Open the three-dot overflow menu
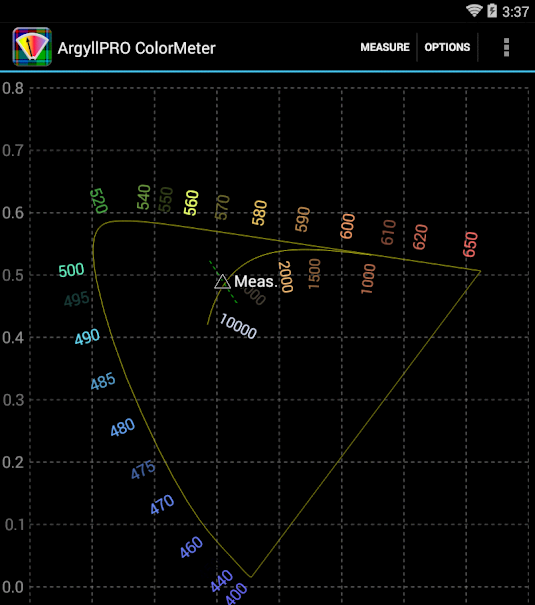Viewport: 535px width, 605px height. (506, 47)
